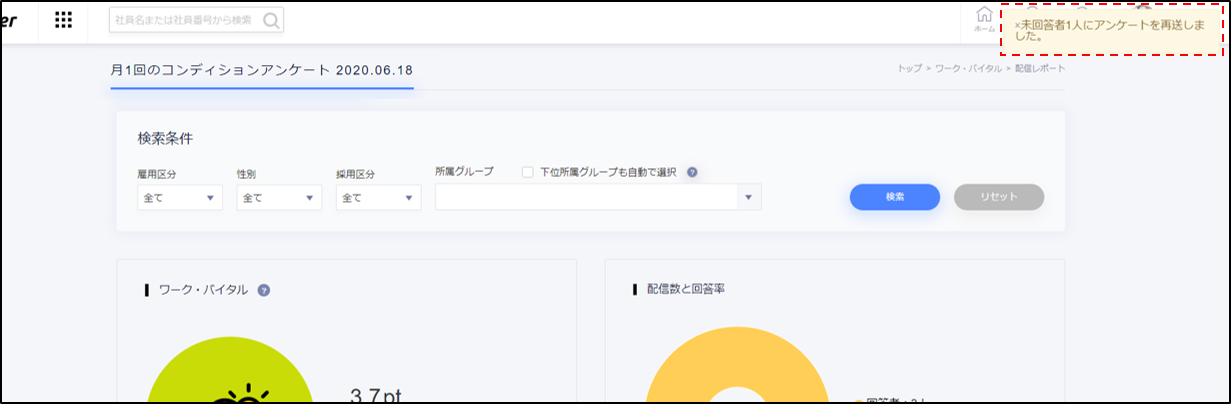This screenshot has width=1231, height=404.
Task: Click the 検索 button
Action: 895,197
